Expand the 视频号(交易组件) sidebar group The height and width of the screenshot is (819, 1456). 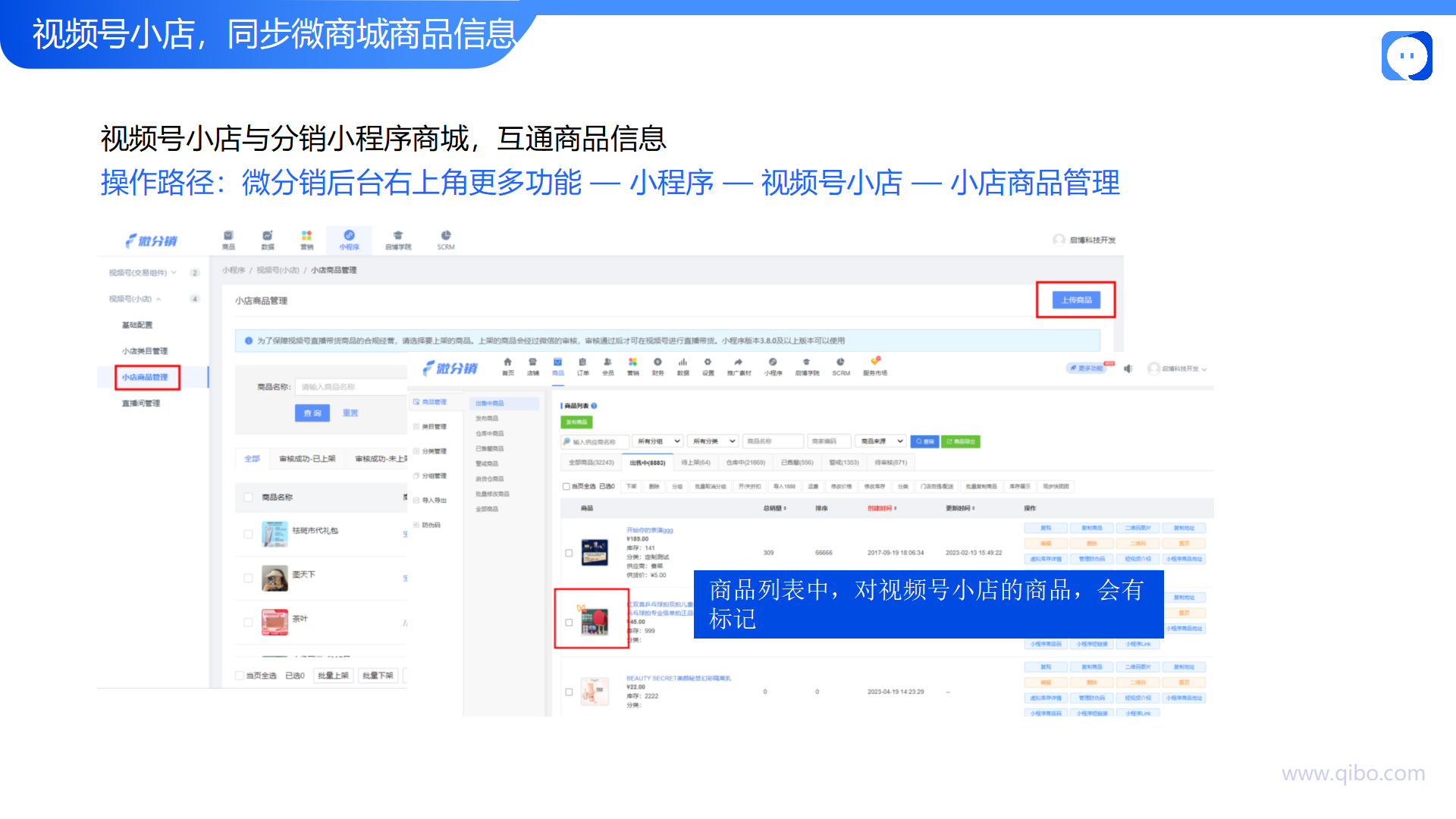[x=143, y=273]
